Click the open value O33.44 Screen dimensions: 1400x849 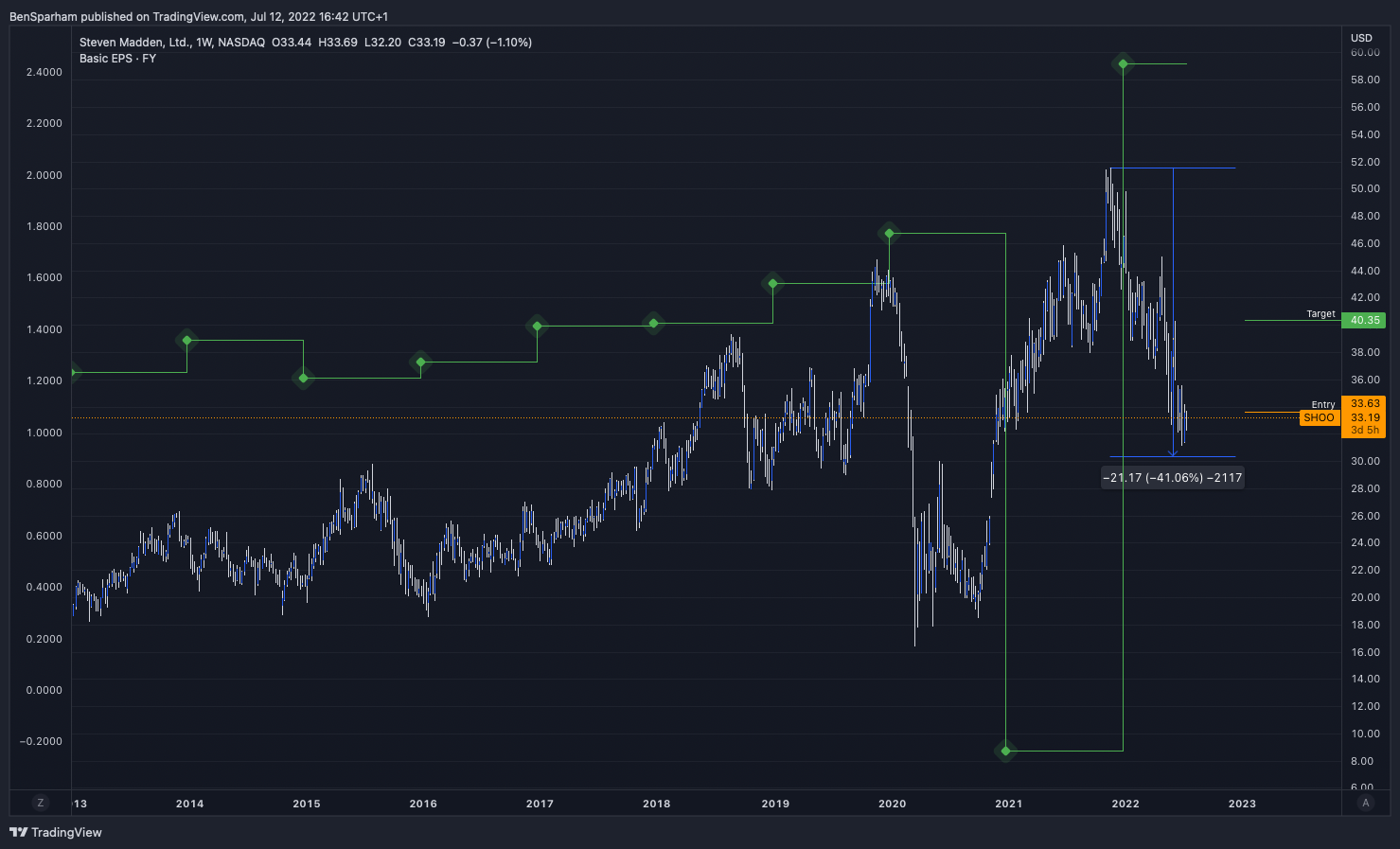pyautogui.click(x=292, y=43)
